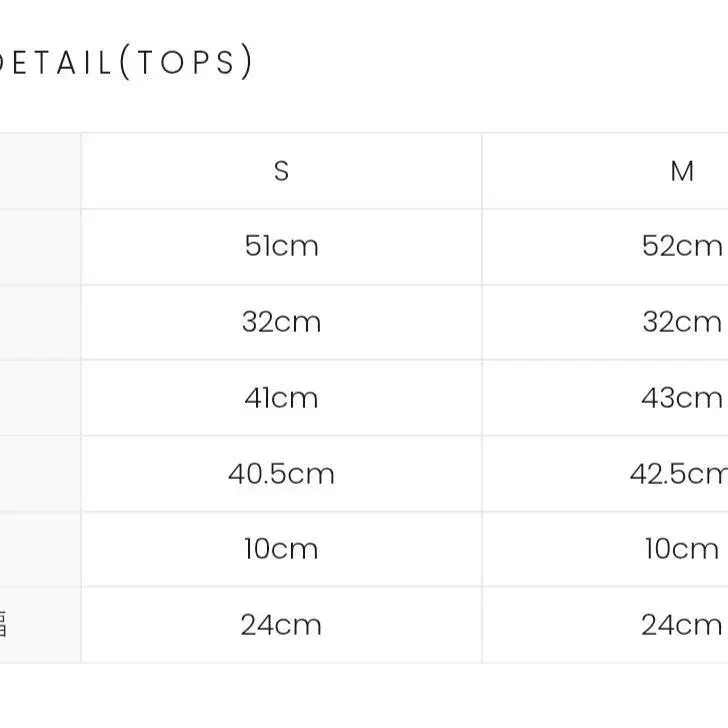Click the DETAIL(TOPS) heading text
The height and width of the screenshot is (728, 728).
125,63
